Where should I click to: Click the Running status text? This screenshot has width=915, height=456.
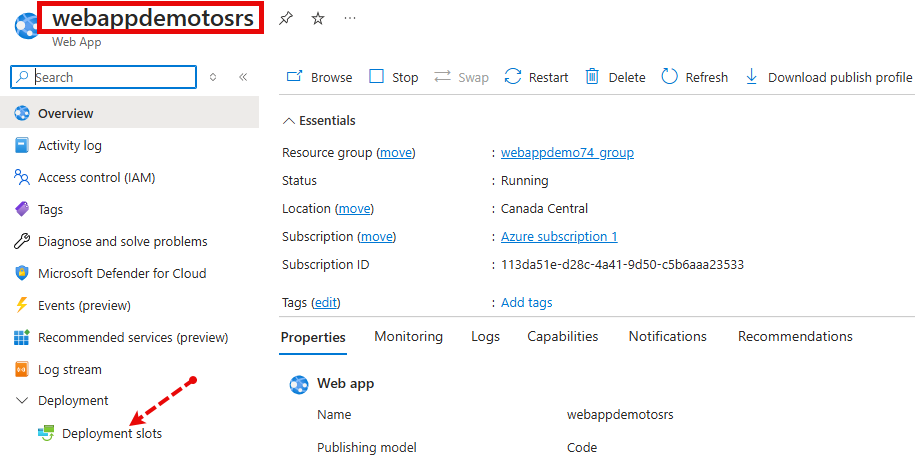(x=525, y=180)
